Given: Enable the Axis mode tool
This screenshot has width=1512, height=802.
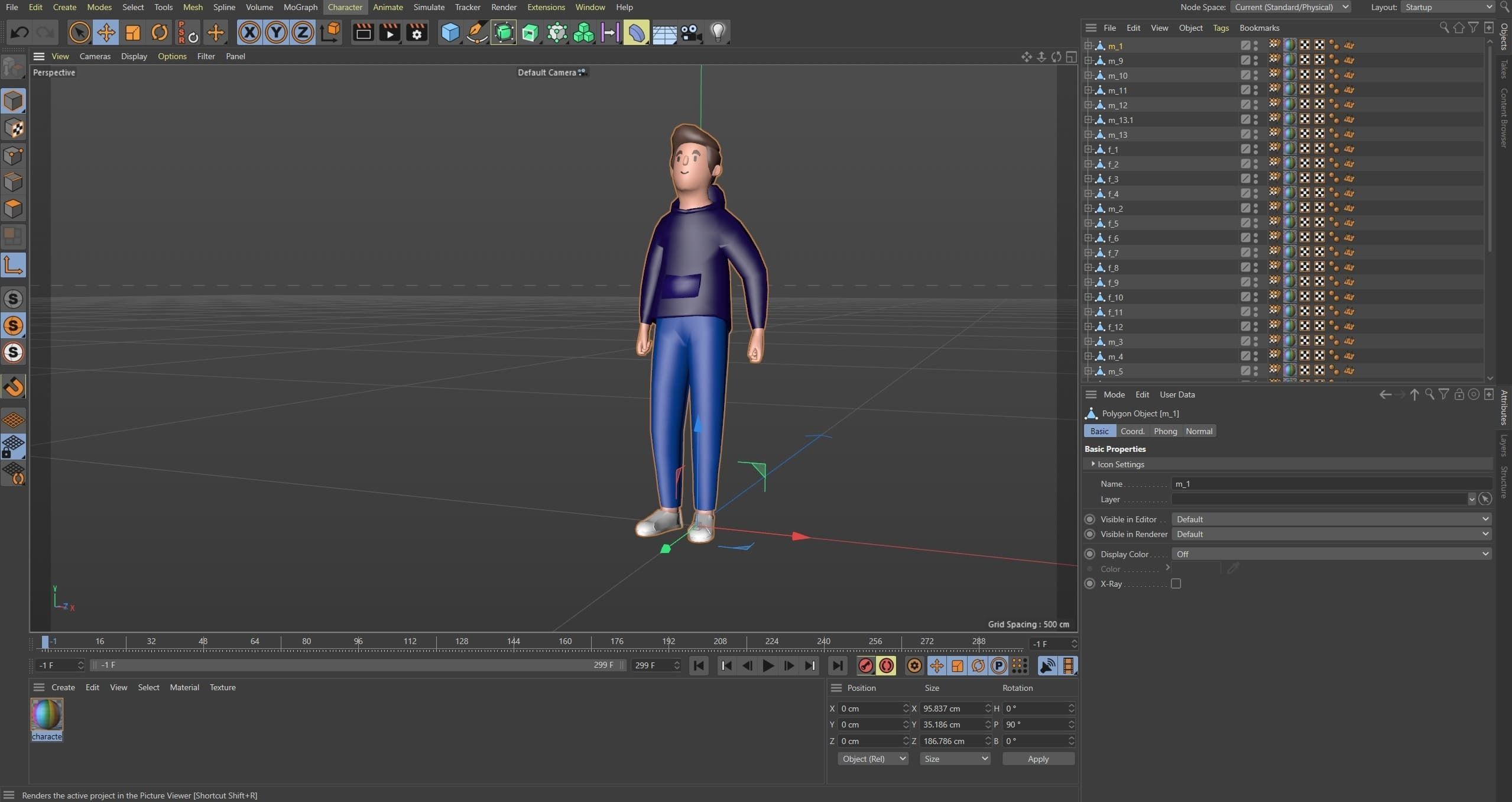Looking at the screenshot, I should [13, 265].
